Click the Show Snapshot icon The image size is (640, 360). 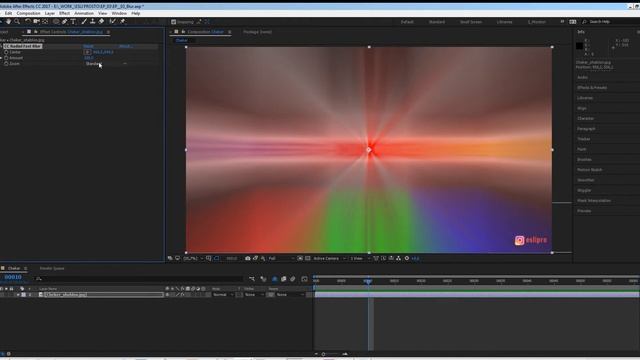(256, 258)
